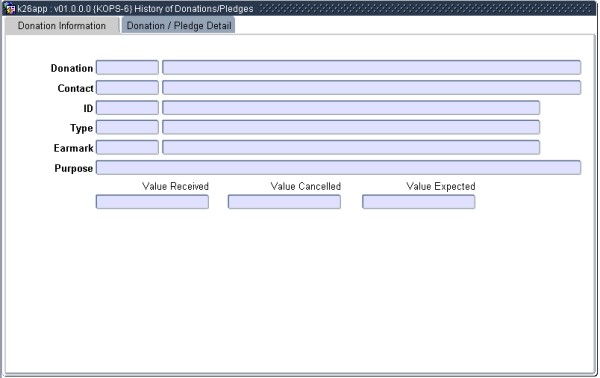Open the Donation / Pledge Detail tab

pyautogui.click(x=178, y=26)
